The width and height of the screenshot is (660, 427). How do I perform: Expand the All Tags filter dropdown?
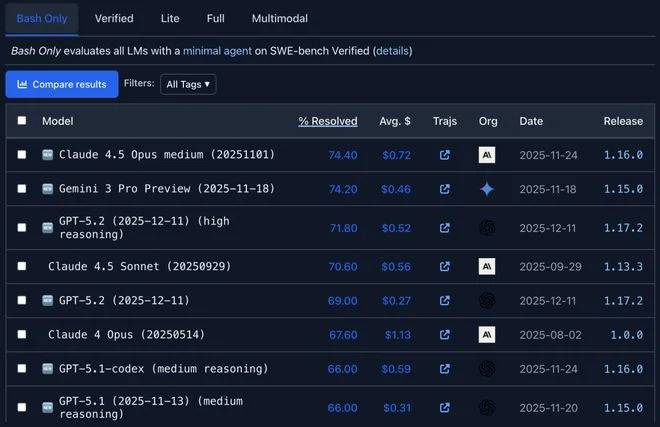[188, 84]
